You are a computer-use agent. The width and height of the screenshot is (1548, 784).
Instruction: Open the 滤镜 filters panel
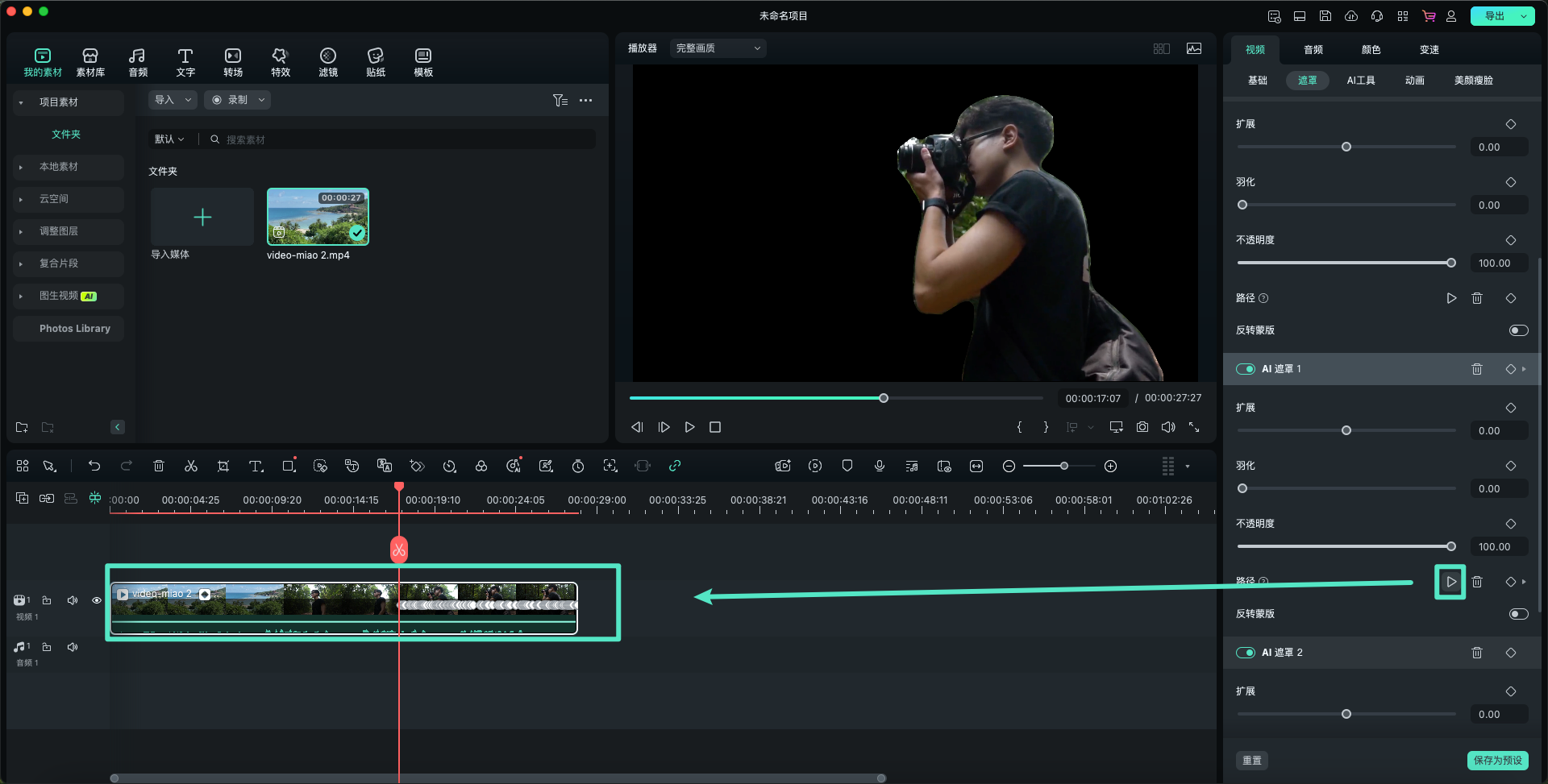tap(328, 62)
